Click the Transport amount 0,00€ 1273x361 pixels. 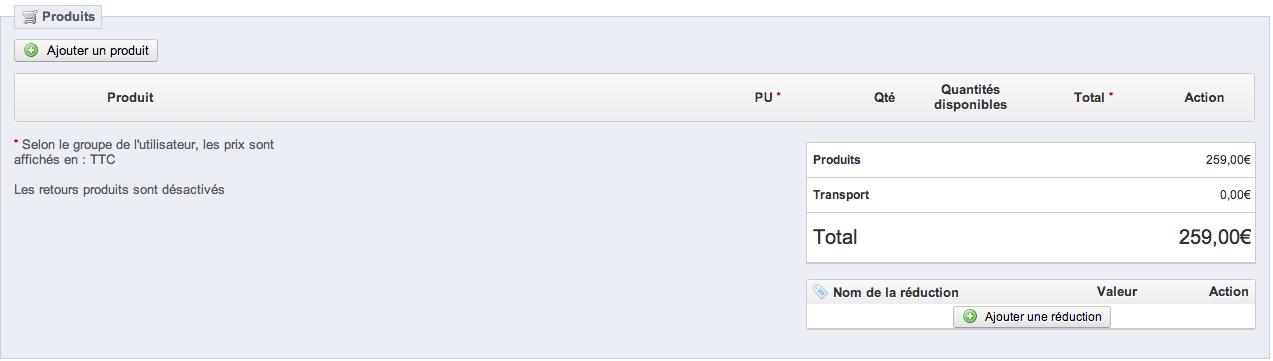coord(1235,195)
